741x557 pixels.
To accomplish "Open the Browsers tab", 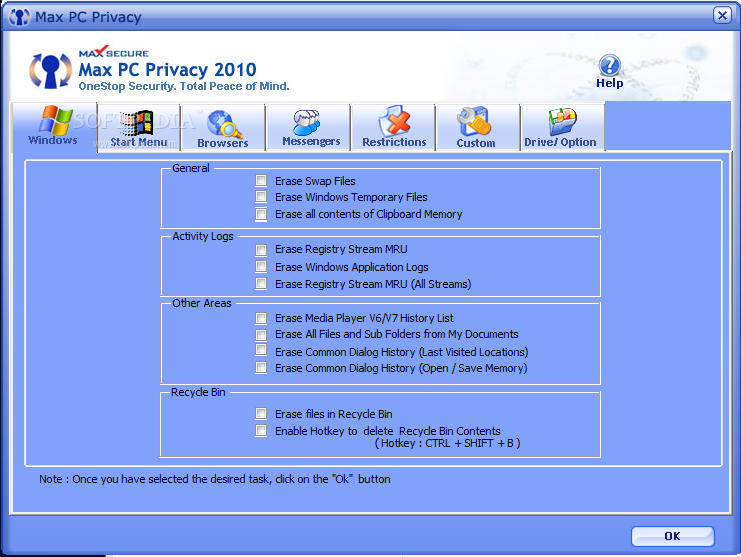I will tap(223, 128).
